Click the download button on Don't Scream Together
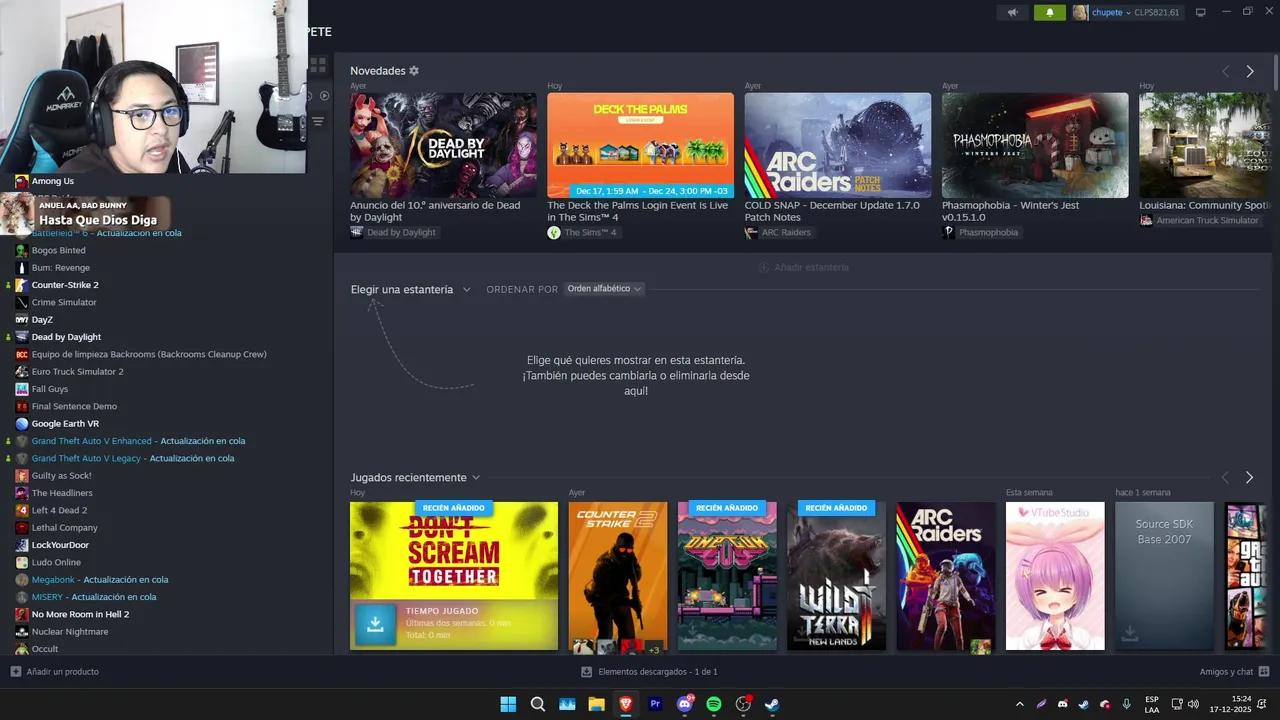 coord(375,623)
